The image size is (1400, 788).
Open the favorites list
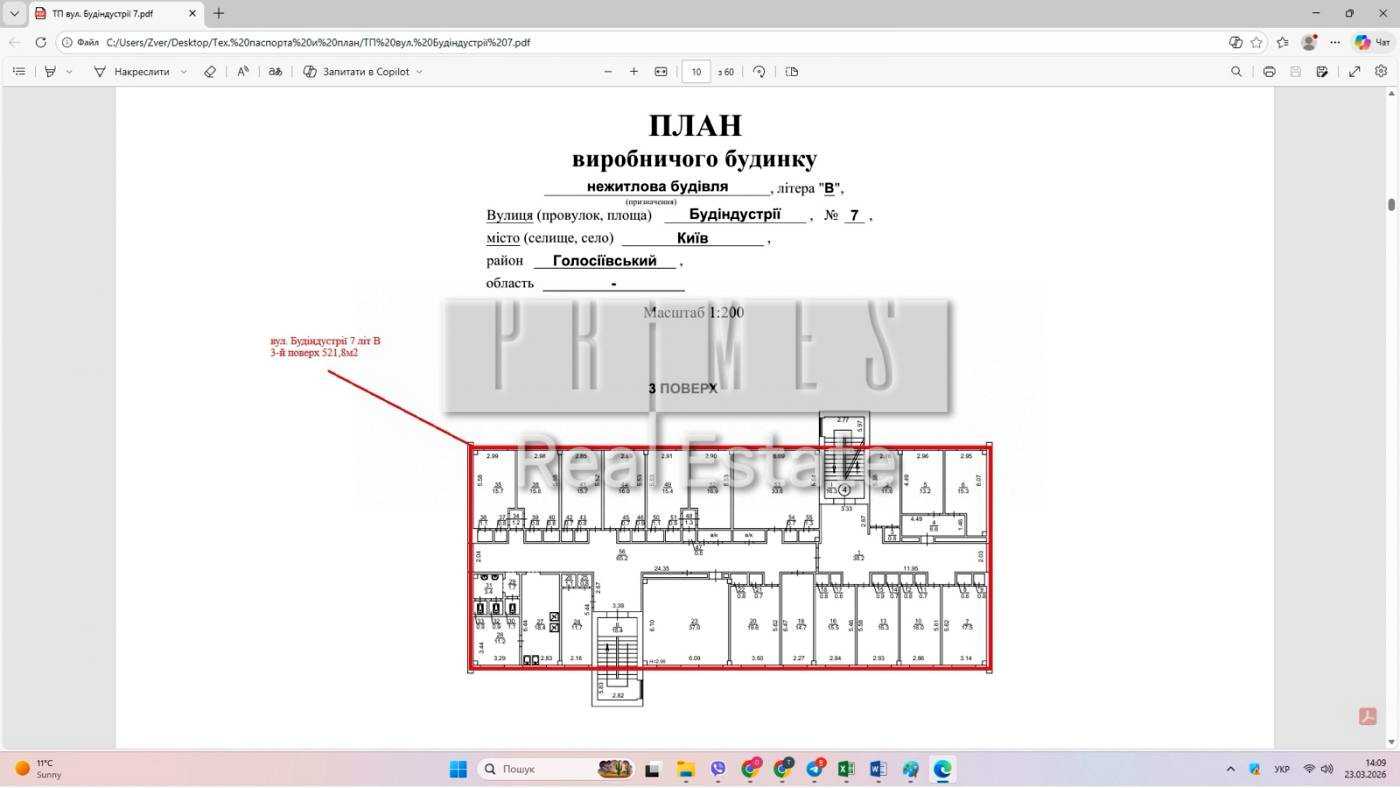[1283, 43]
